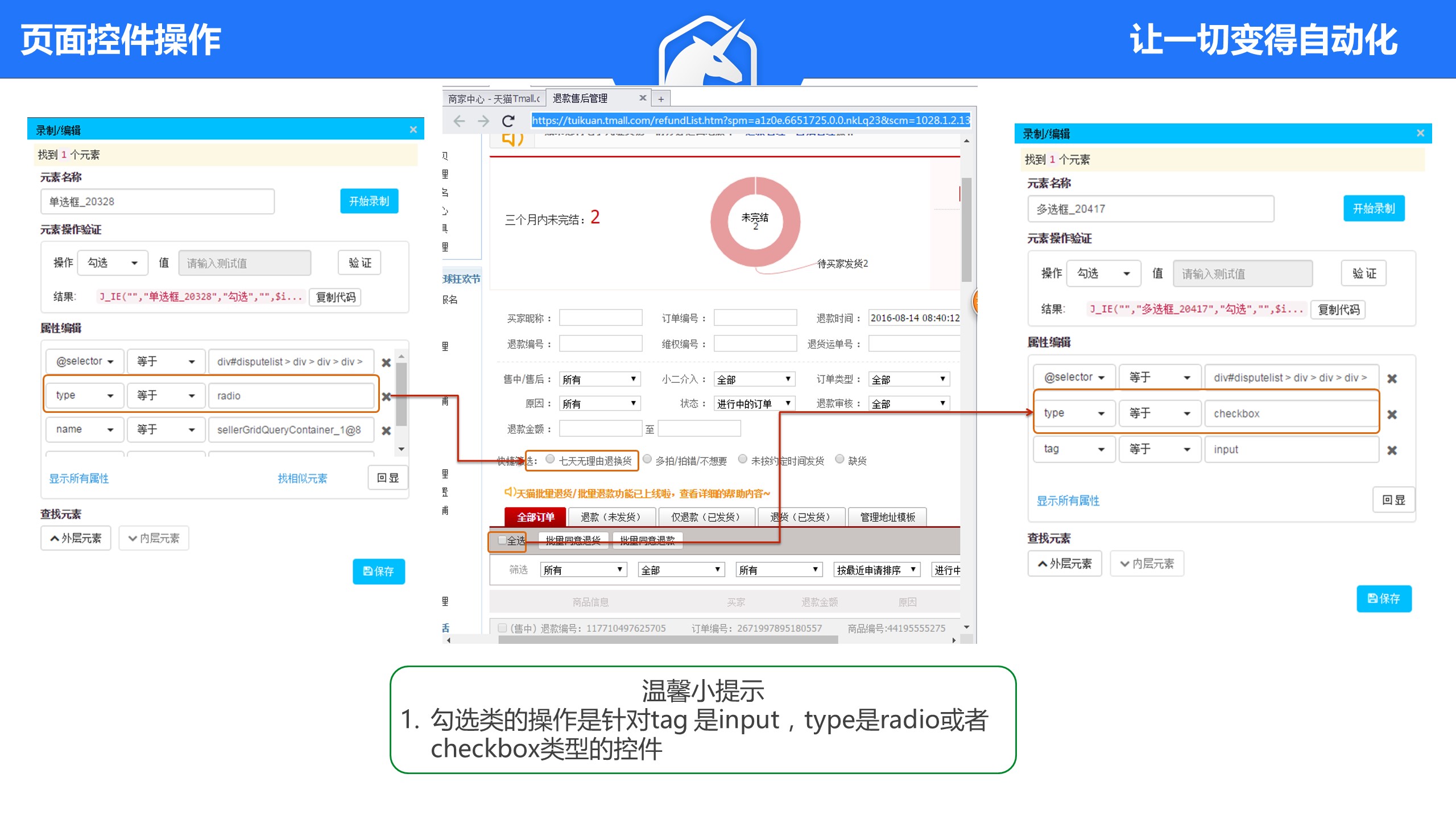The height and width of the screenshot is (819, 1456).
Task: Select the 缺货 radio option
Action: (839, 459)
